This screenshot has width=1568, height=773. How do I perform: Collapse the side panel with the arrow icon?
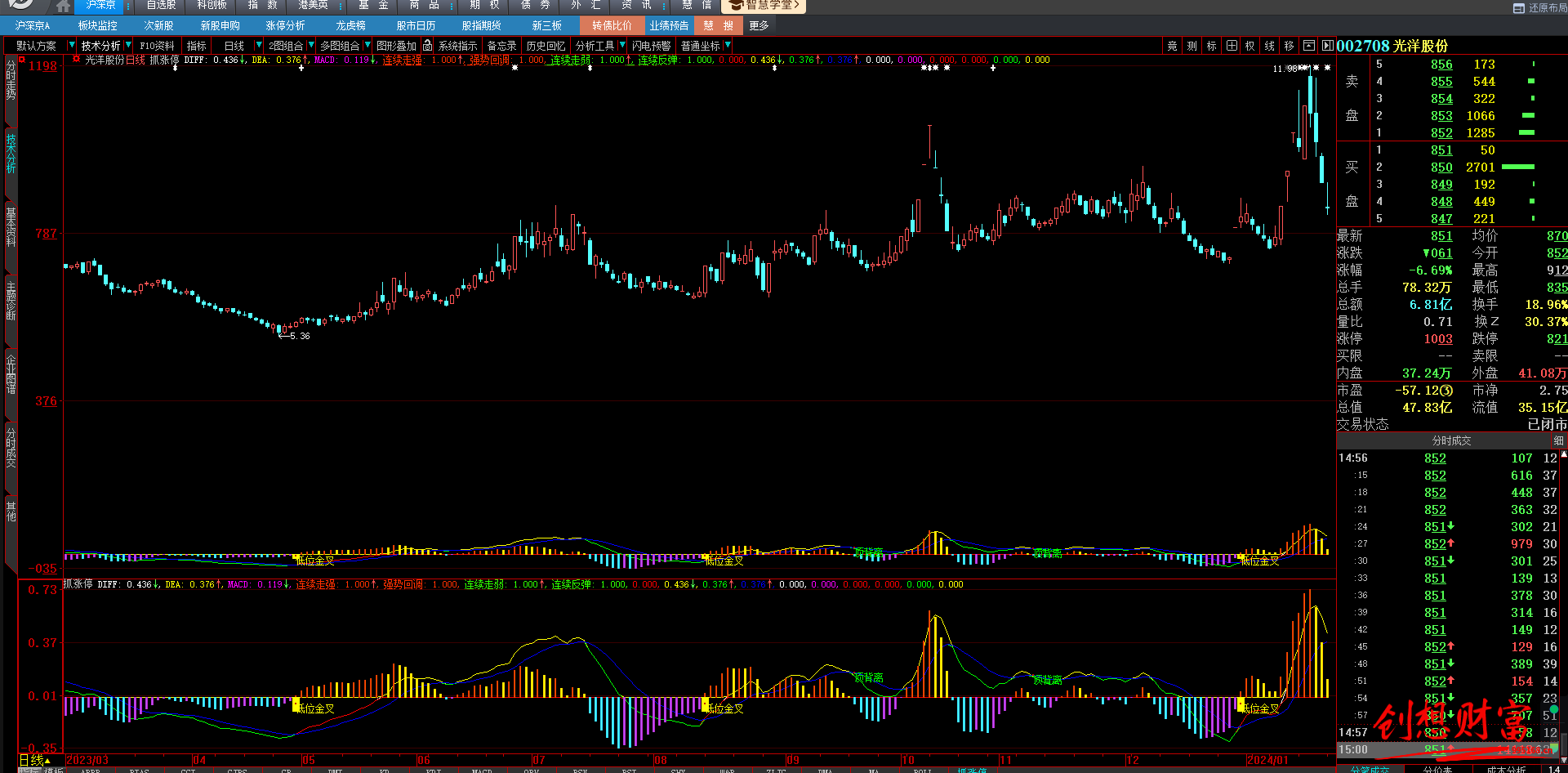click(x=1327, y=46)
